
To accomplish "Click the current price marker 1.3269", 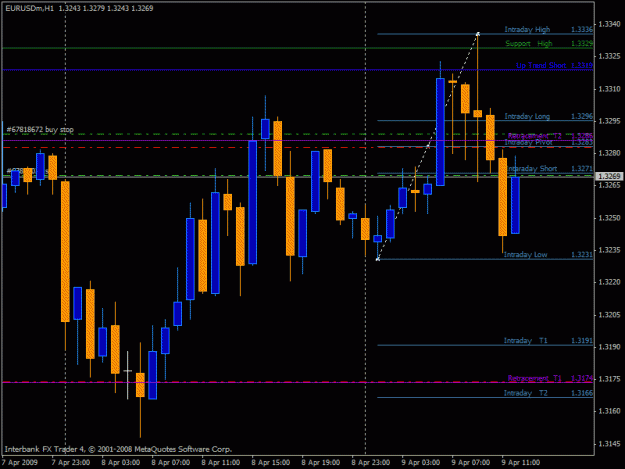I will pos(609,176).
